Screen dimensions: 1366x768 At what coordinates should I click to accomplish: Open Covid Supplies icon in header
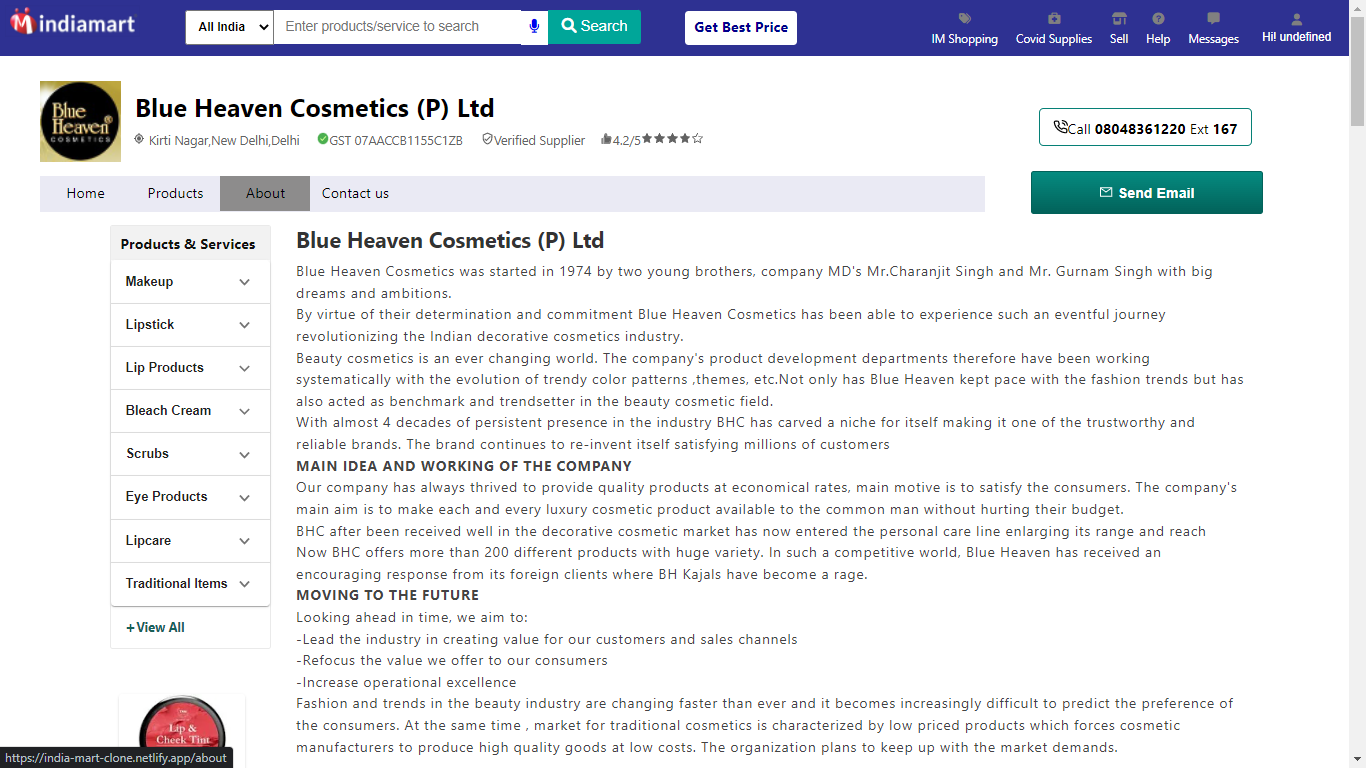pos(1054,19)
